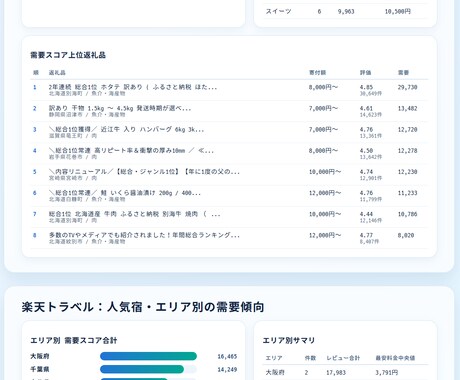This screenshot has height=380, width=460.
Task: Click the 3,791円 price value
Action: point(387,373)
